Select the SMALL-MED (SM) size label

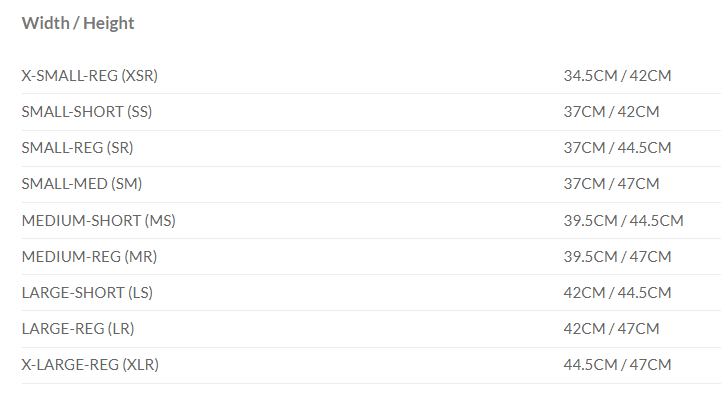pos(80,183)
